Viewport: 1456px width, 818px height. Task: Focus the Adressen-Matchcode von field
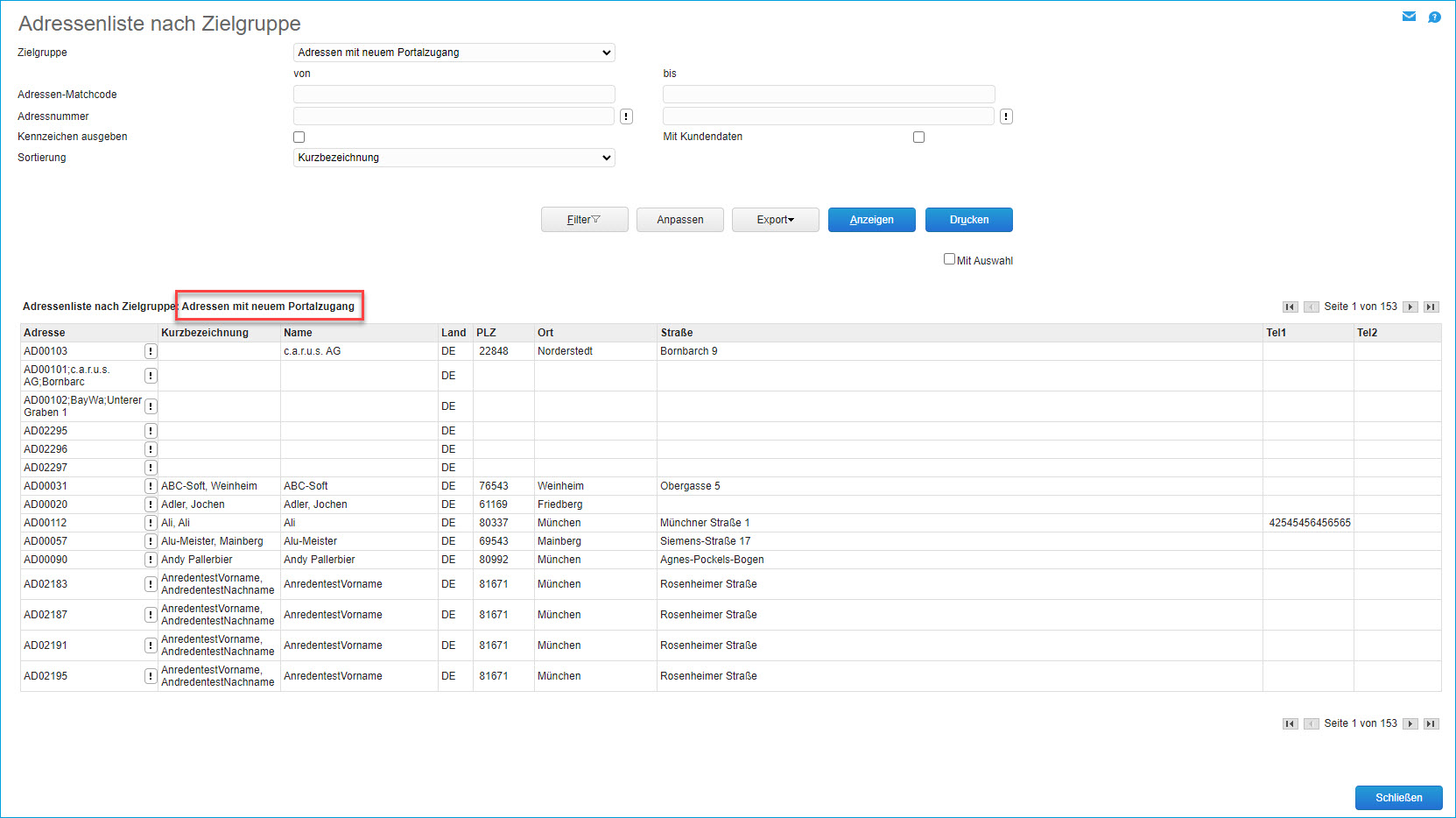[454, 95]
